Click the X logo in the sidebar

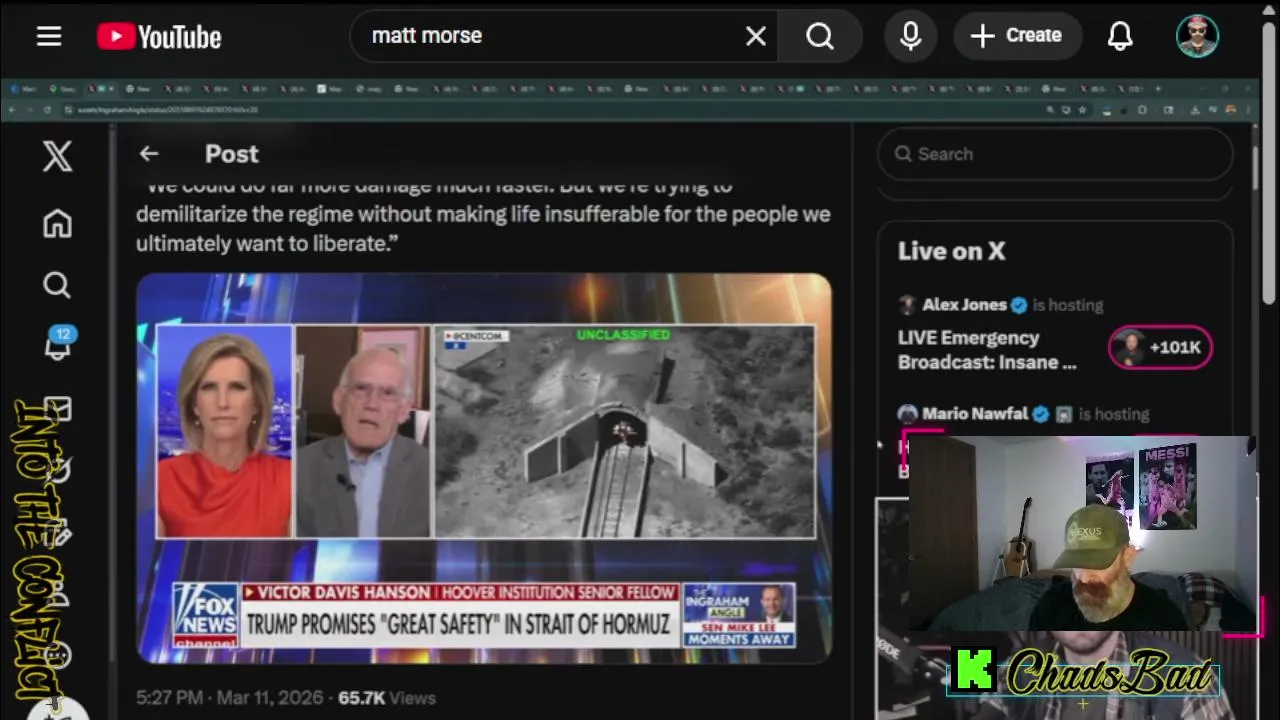(x=57, y=156)
